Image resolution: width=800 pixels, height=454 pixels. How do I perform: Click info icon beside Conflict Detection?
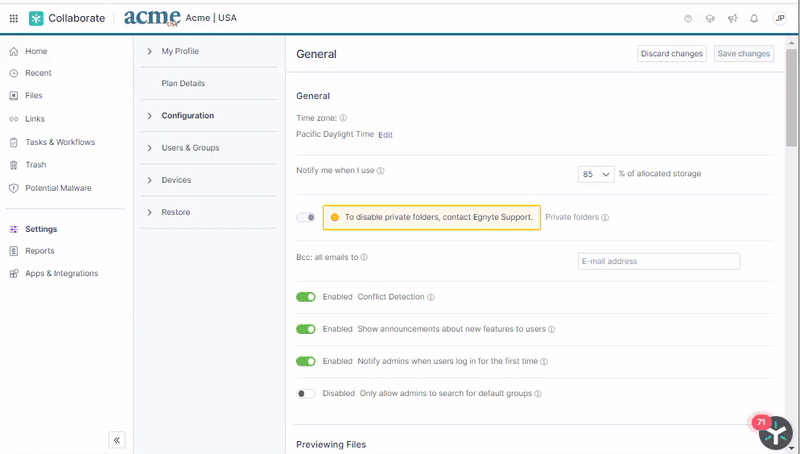point(431,297)
